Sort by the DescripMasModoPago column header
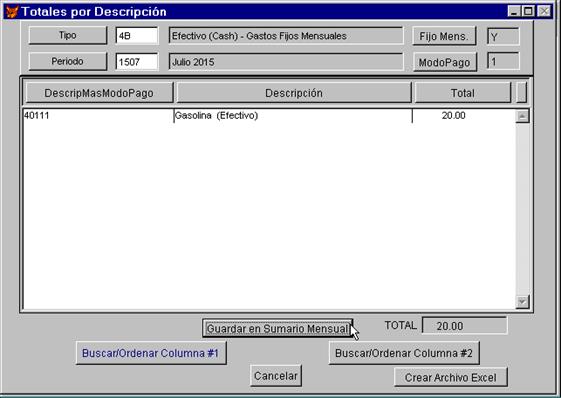 coord(99,93)
